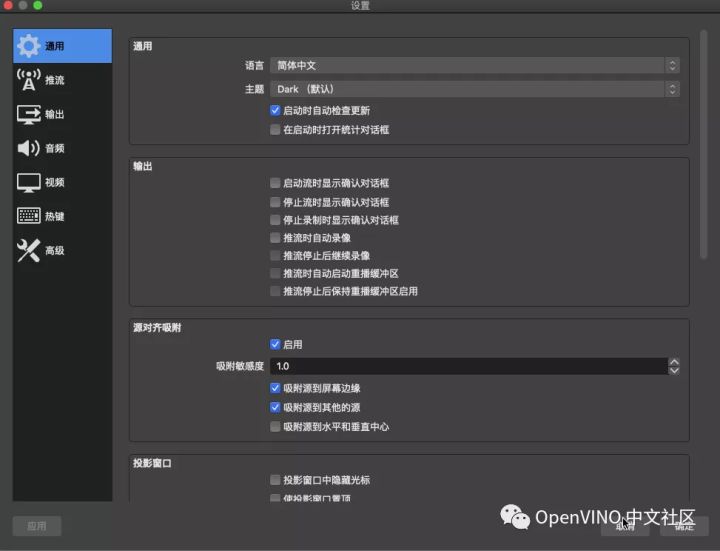Click the 吸附敏感度 value field
Image resolution: width=720 pixels, height=551 pixels.
point(467,367)
